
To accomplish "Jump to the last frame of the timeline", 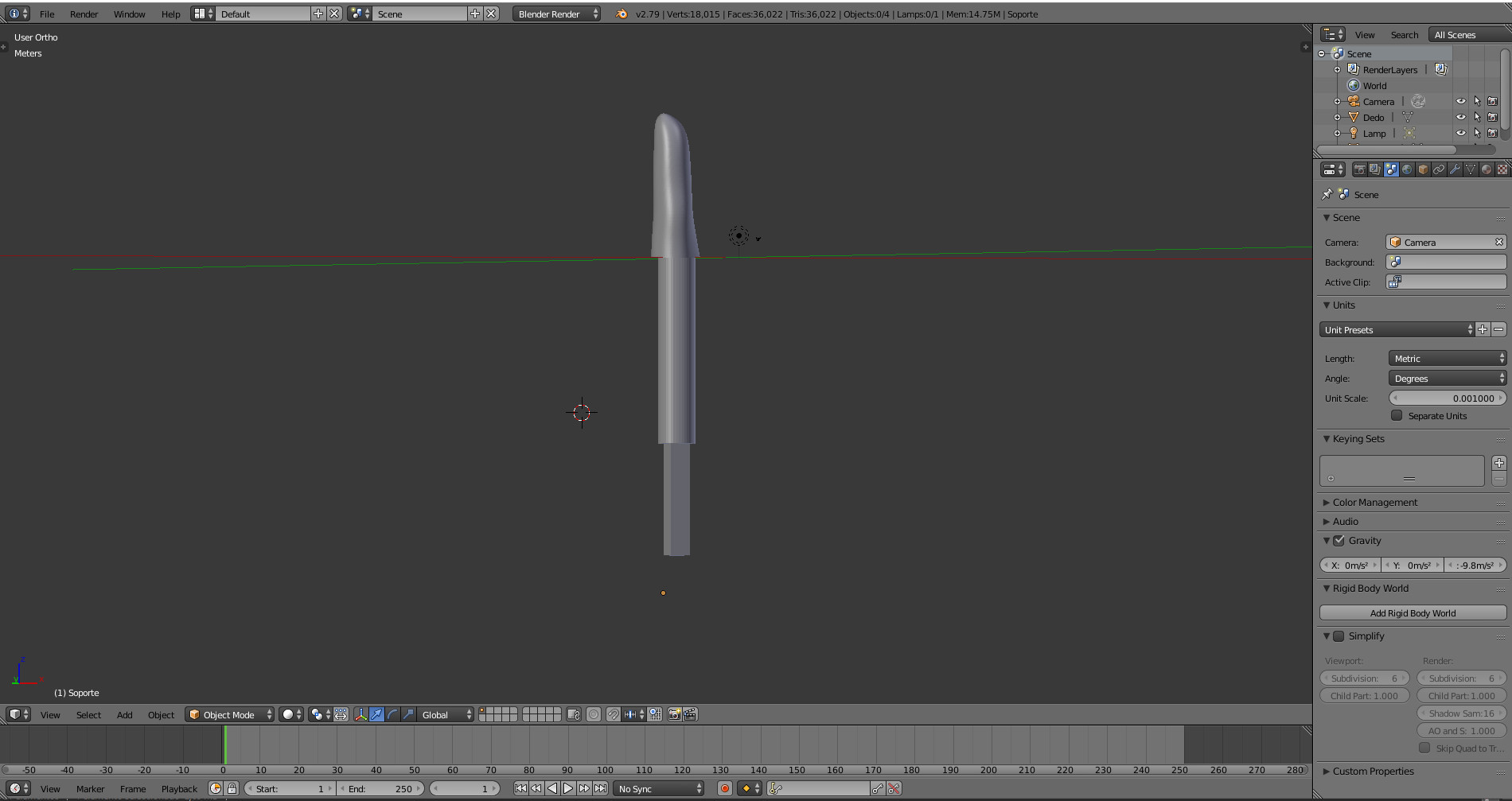I will [x=601, y=788].
